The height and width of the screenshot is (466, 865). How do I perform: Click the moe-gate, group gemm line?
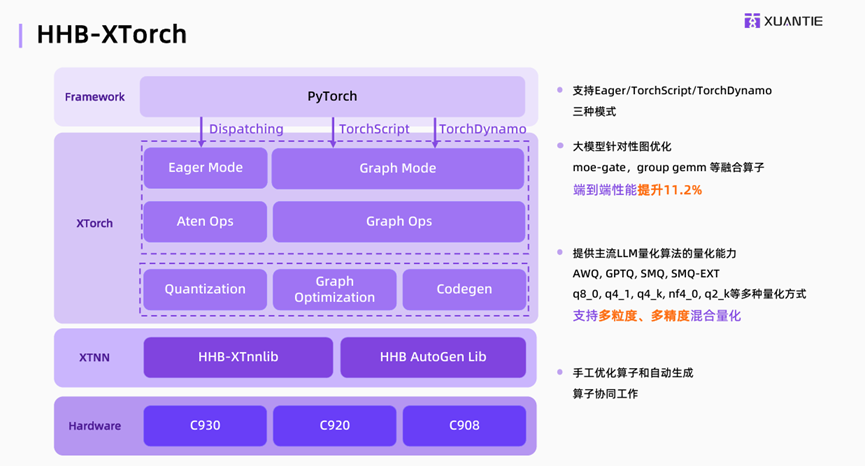click(668, 167)
